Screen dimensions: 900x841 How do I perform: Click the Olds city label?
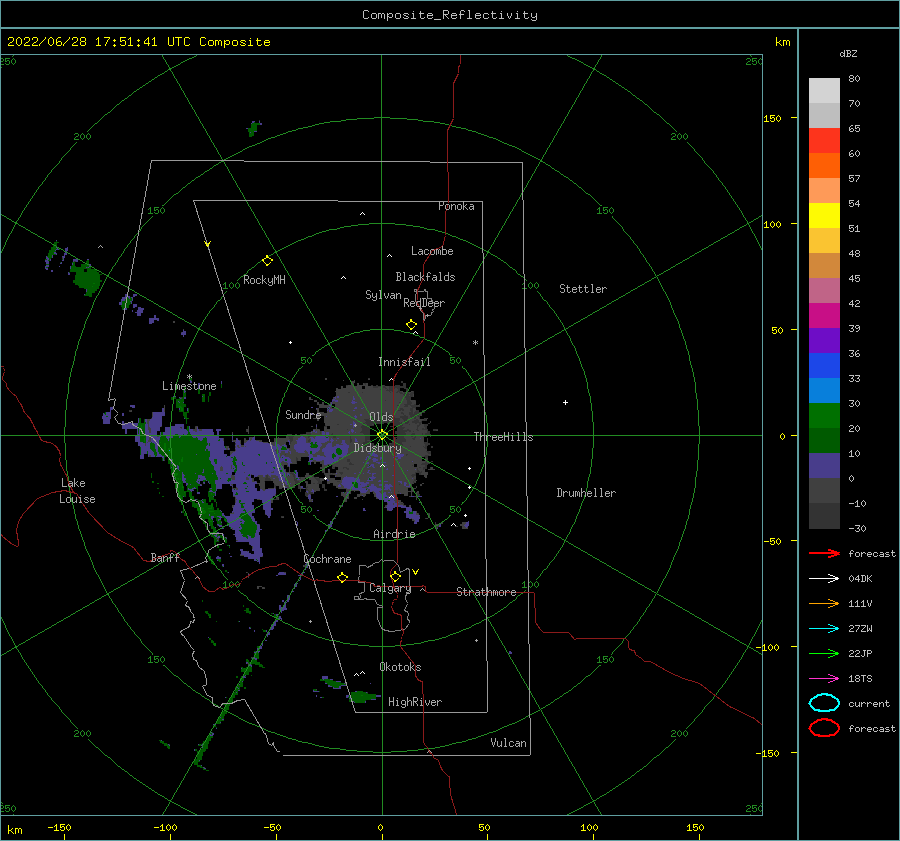click(x=381, y=417)
